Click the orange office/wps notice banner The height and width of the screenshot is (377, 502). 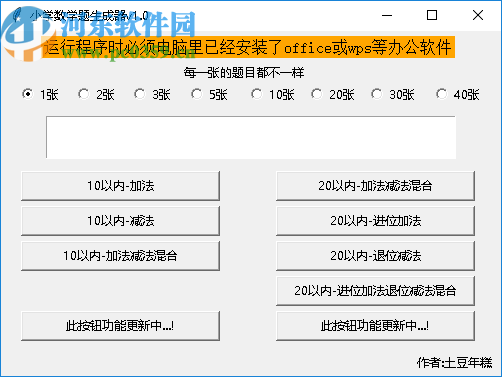click(x=248, y=47)
